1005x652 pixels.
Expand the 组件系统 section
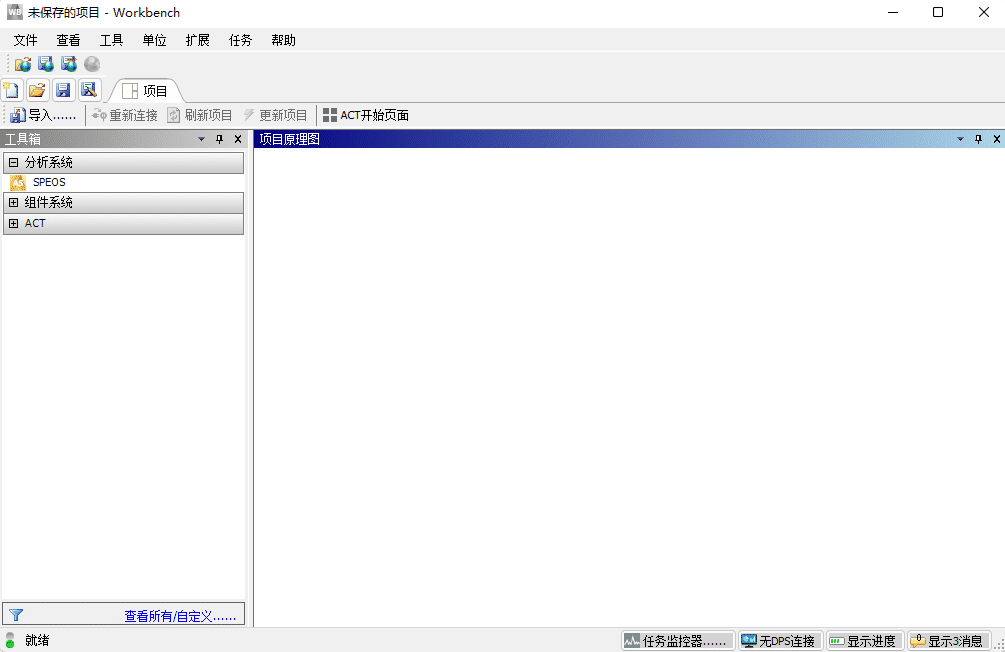tap(14, 203)
